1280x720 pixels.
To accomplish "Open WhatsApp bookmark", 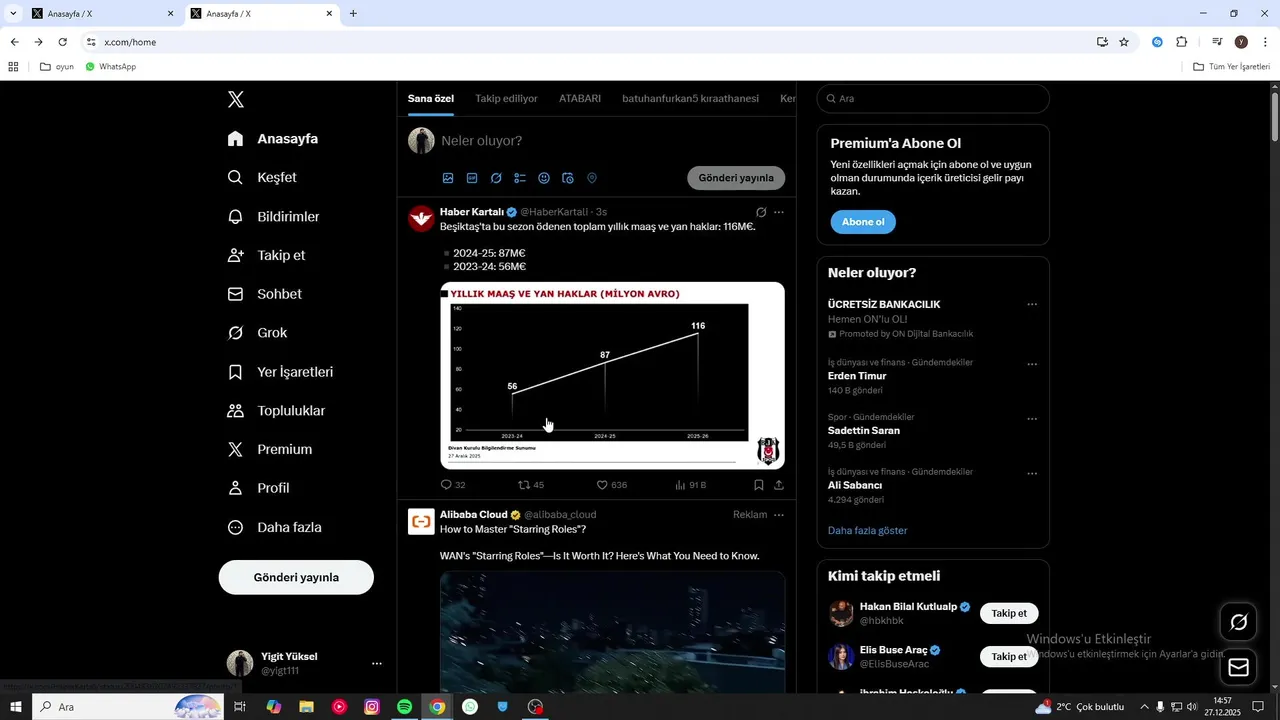I will pos(110,67).
